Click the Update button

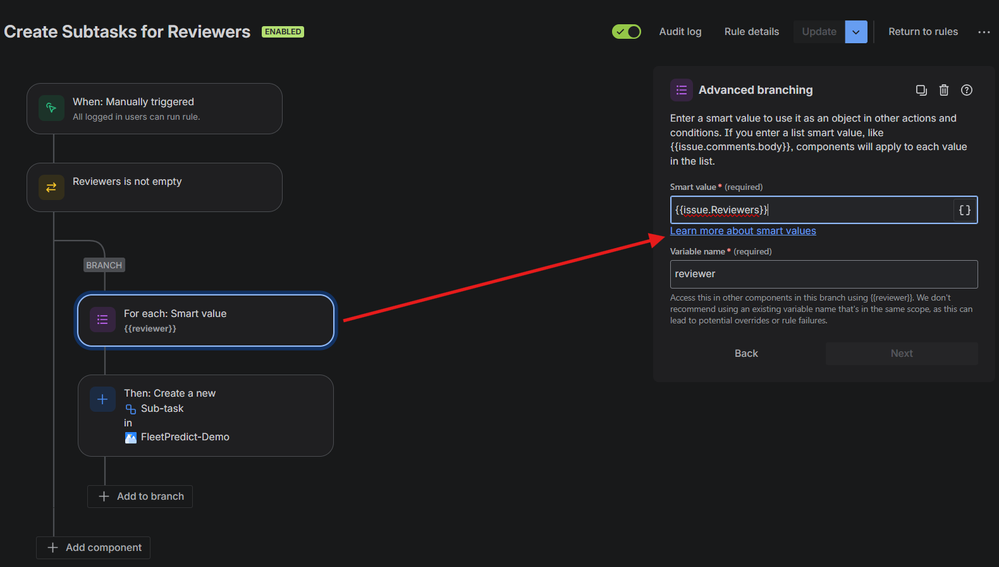[819, 32]
